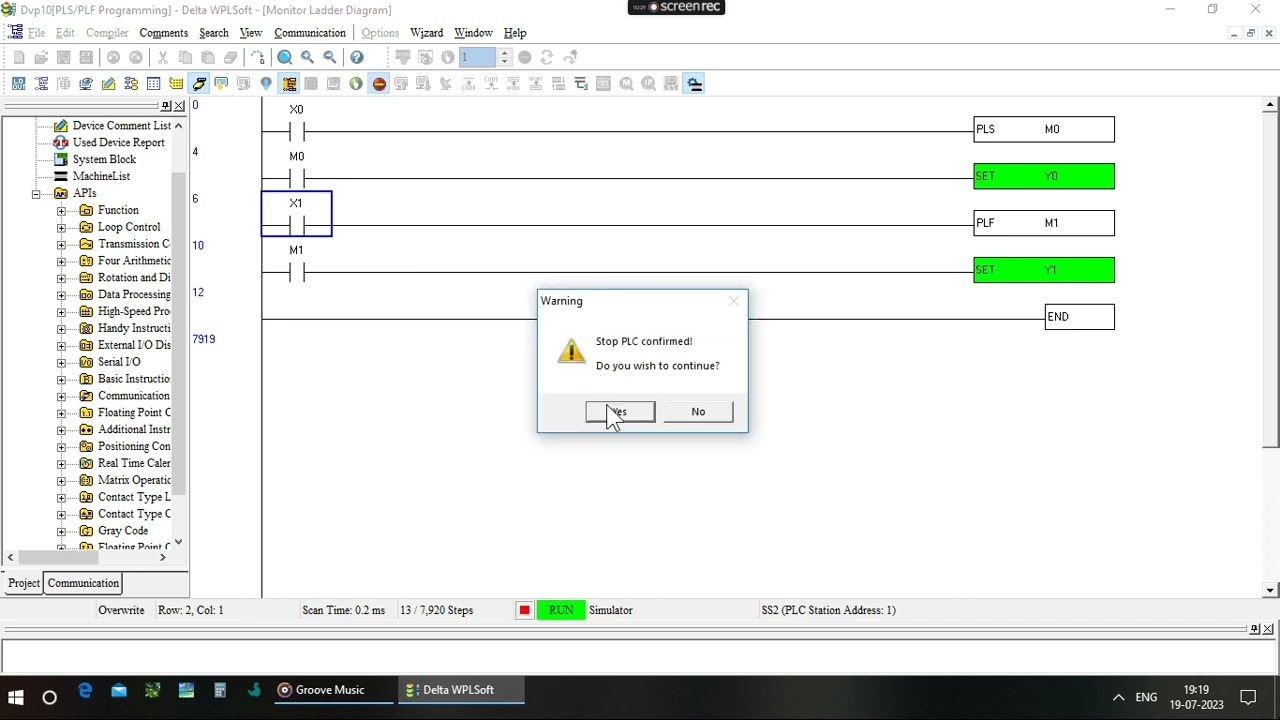Image resolution: width=1280 pixels, height=720 pixels.
Task: Click the tree panel horizontal scroll-right arrow
Action: [163, 557]
